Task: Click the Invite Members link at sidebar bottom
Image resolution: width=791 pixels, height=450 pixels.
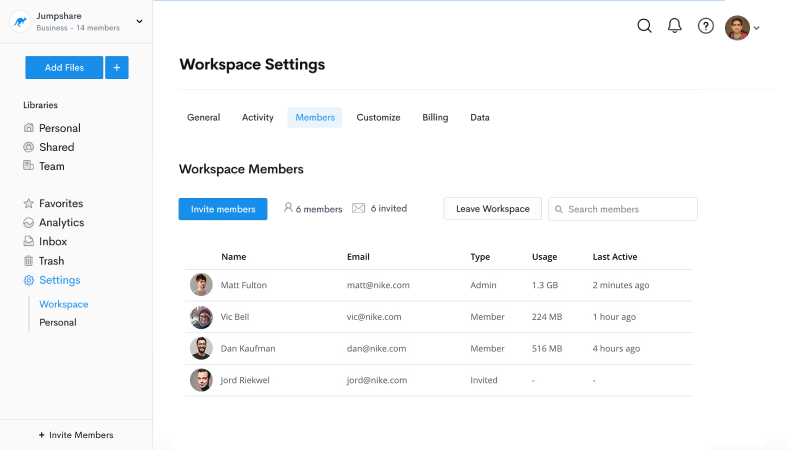Action: pyautogui.click(x=76, y=435)
